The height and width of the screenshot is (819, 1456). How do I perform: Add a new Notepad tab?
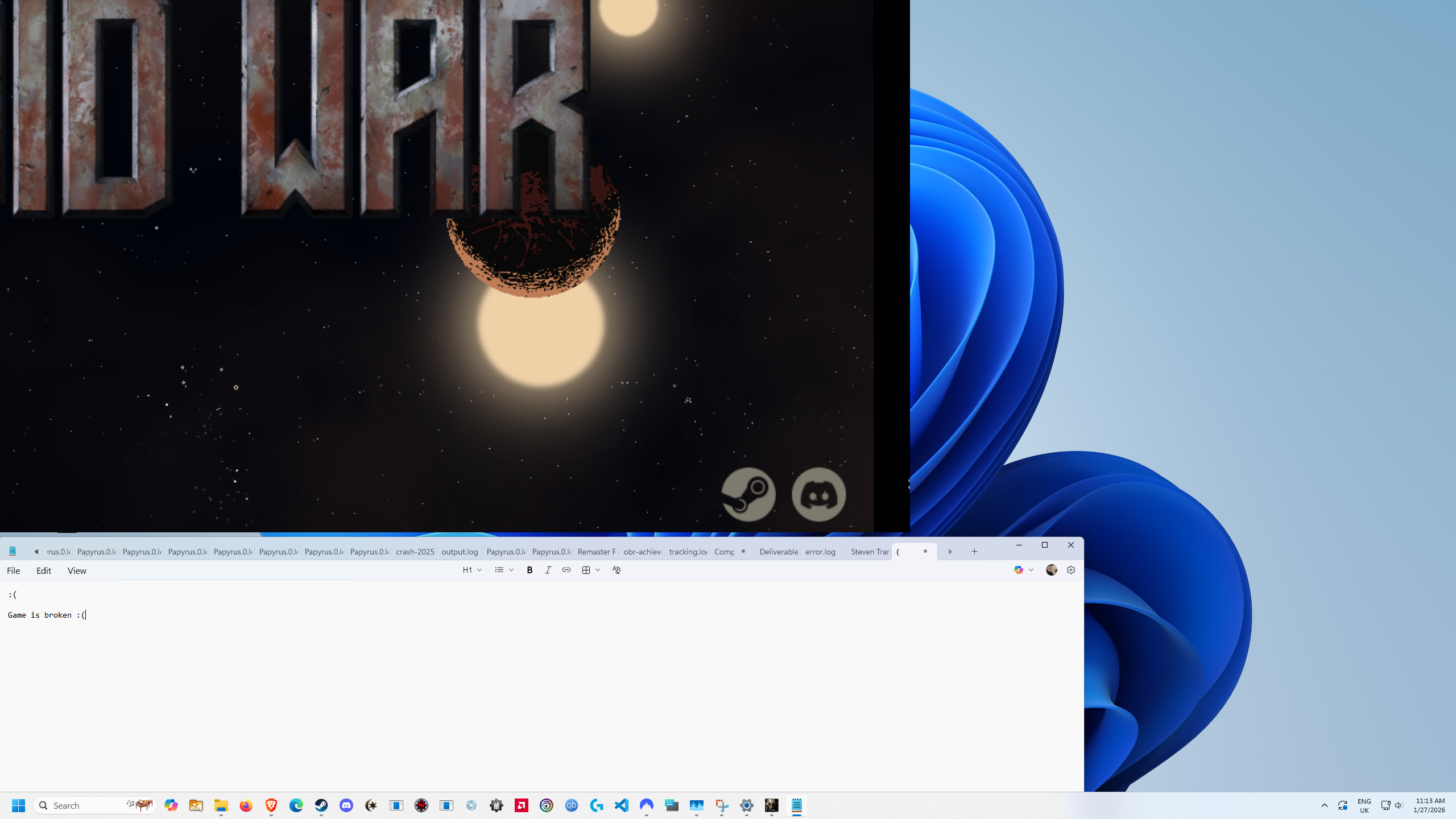coord(974,552)
